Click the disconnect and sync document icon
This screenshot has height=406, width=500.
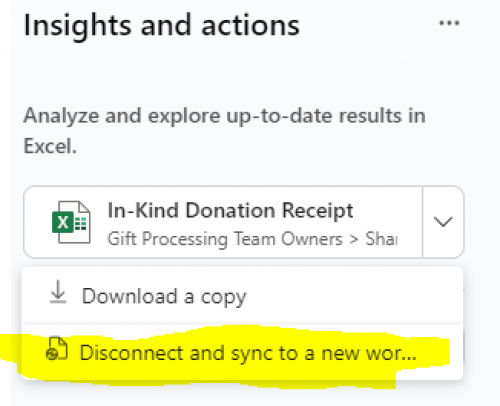coord(57,349)
